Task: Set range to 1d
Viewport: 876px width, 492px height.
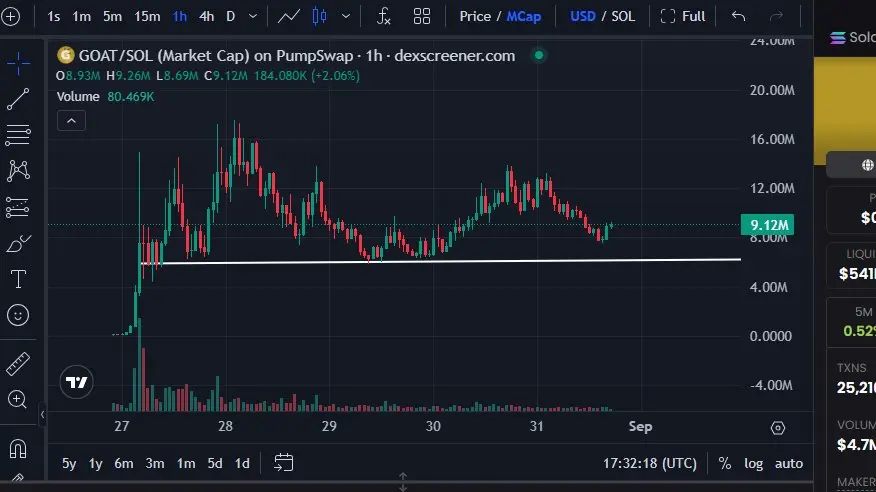Action: 242,464
